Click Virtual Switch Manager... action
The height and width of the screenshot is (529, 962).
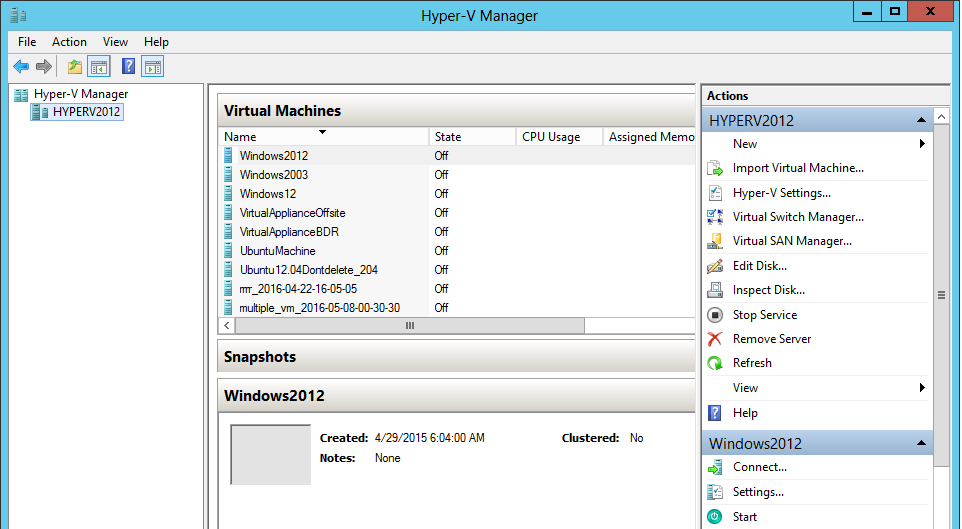[798, 217]
